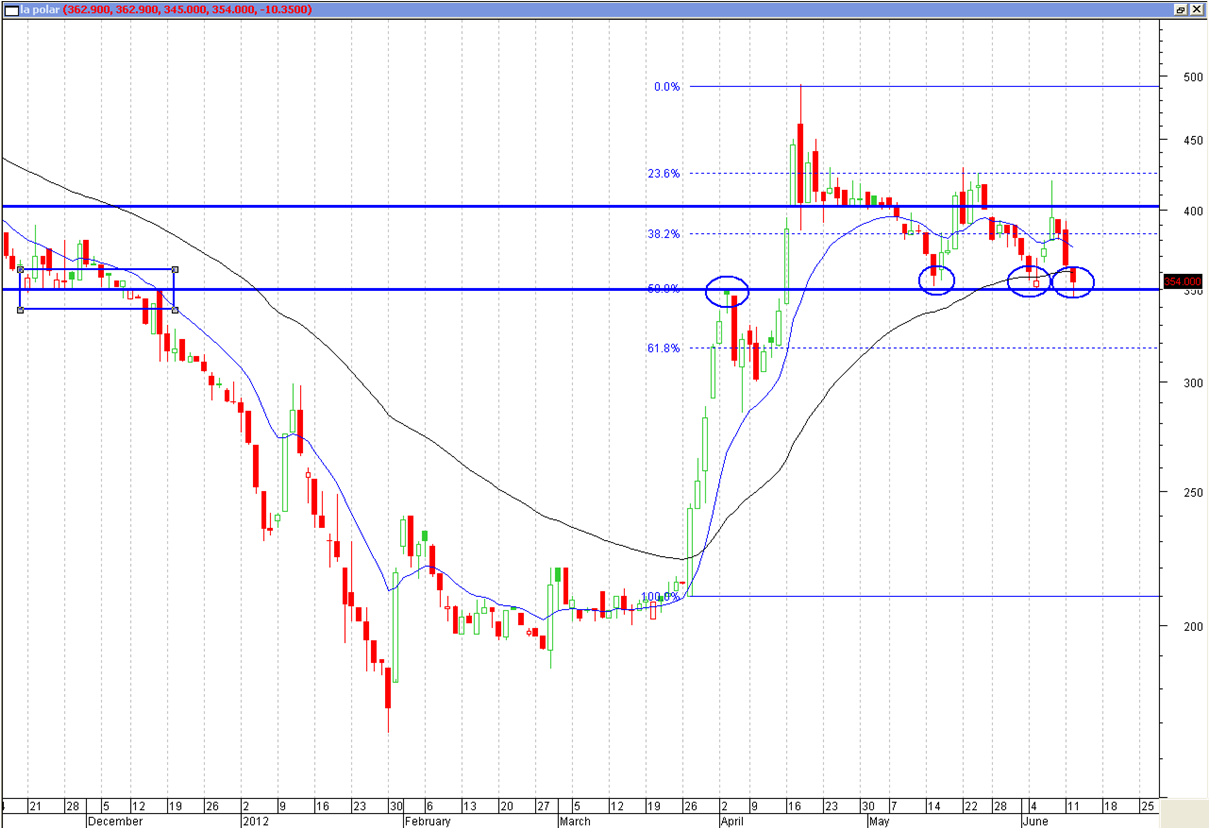The image size is (1210, 829).
Task: Open the chart window system menu icon
Action: click(x=11, y=9)
